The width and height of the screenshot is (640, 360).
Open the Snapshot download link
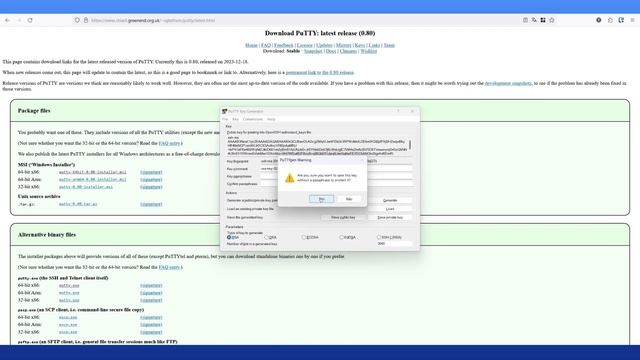point(313,51)
